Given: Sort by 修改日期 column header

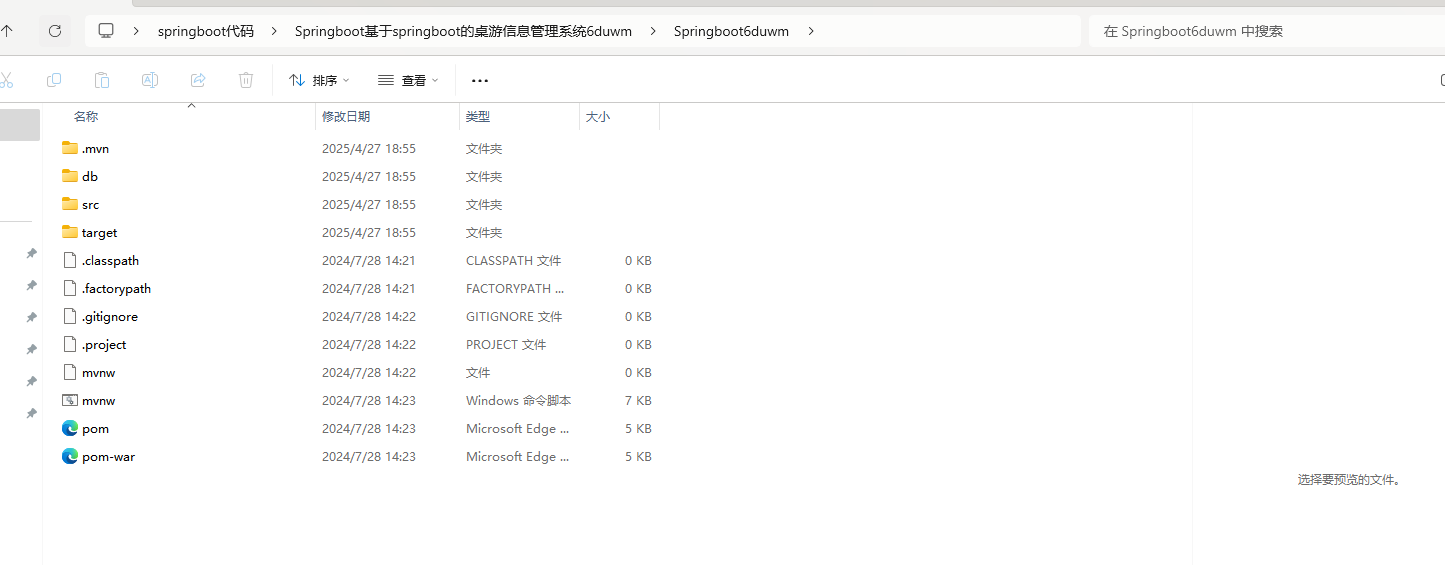Looking at the screenshot, I should point(346,117).
